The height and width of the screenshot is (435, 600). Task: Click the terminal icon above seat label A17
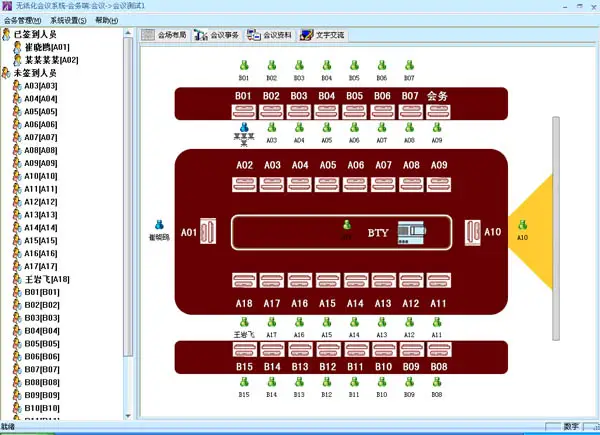[x=272, y=280]
